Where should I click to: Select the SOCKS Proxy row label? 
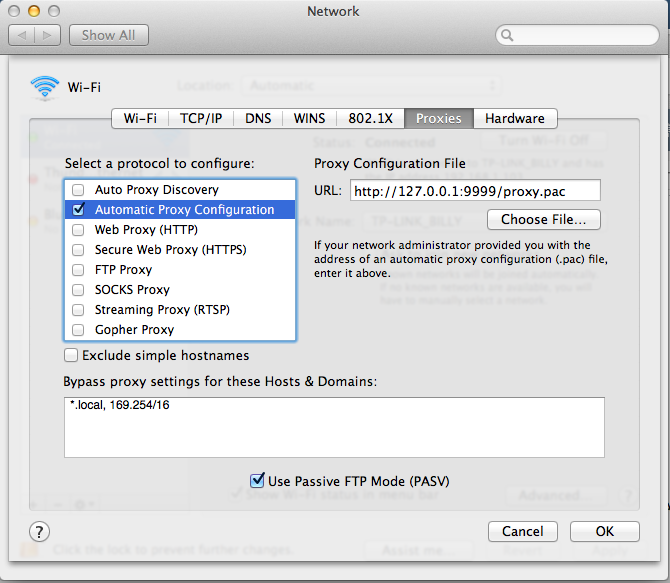[x=132, y=290]
